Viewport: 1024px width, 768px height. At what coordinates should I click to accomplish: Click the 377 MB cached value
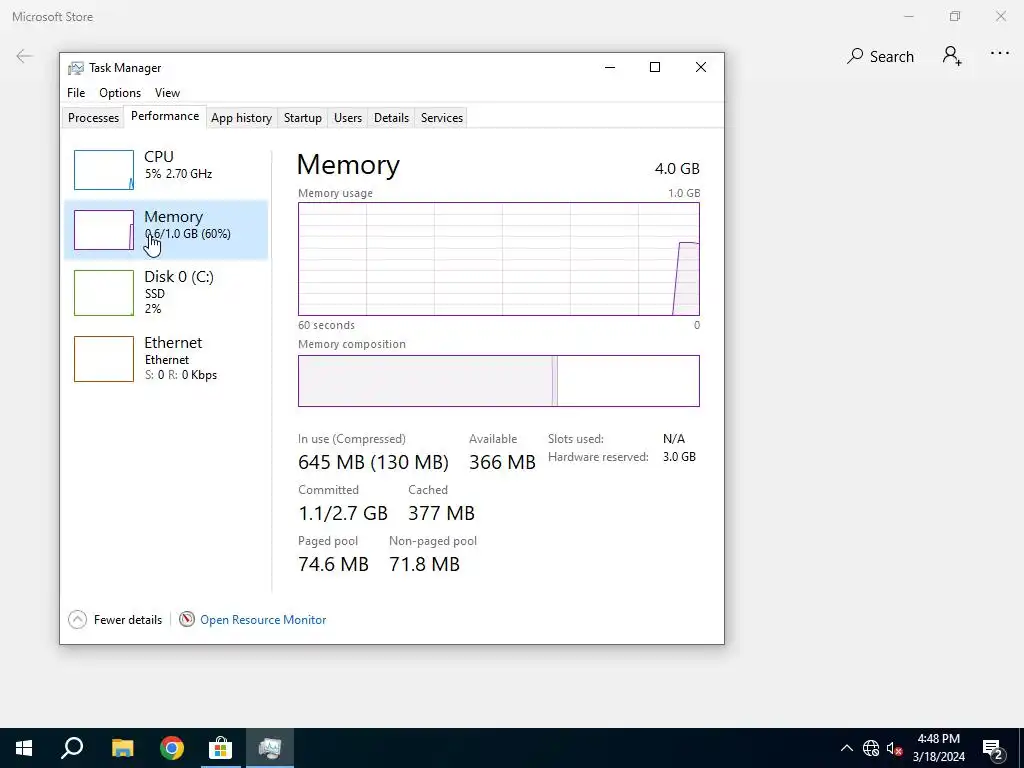(x=441, y=513)
